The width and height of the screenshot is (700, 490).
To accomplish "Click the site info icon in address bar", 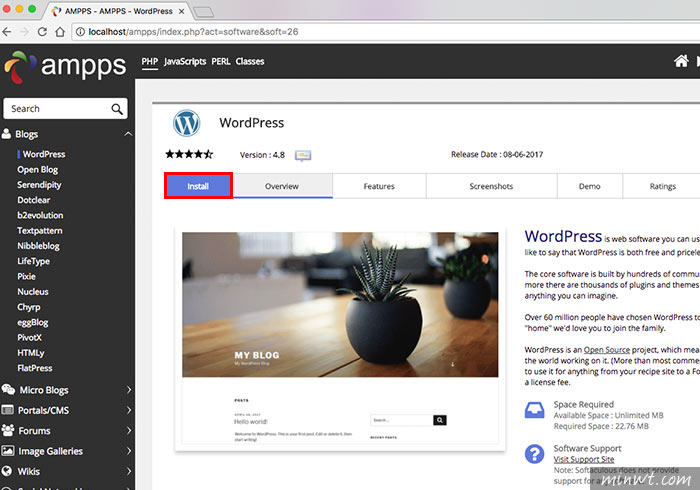I will click(80, 32).
